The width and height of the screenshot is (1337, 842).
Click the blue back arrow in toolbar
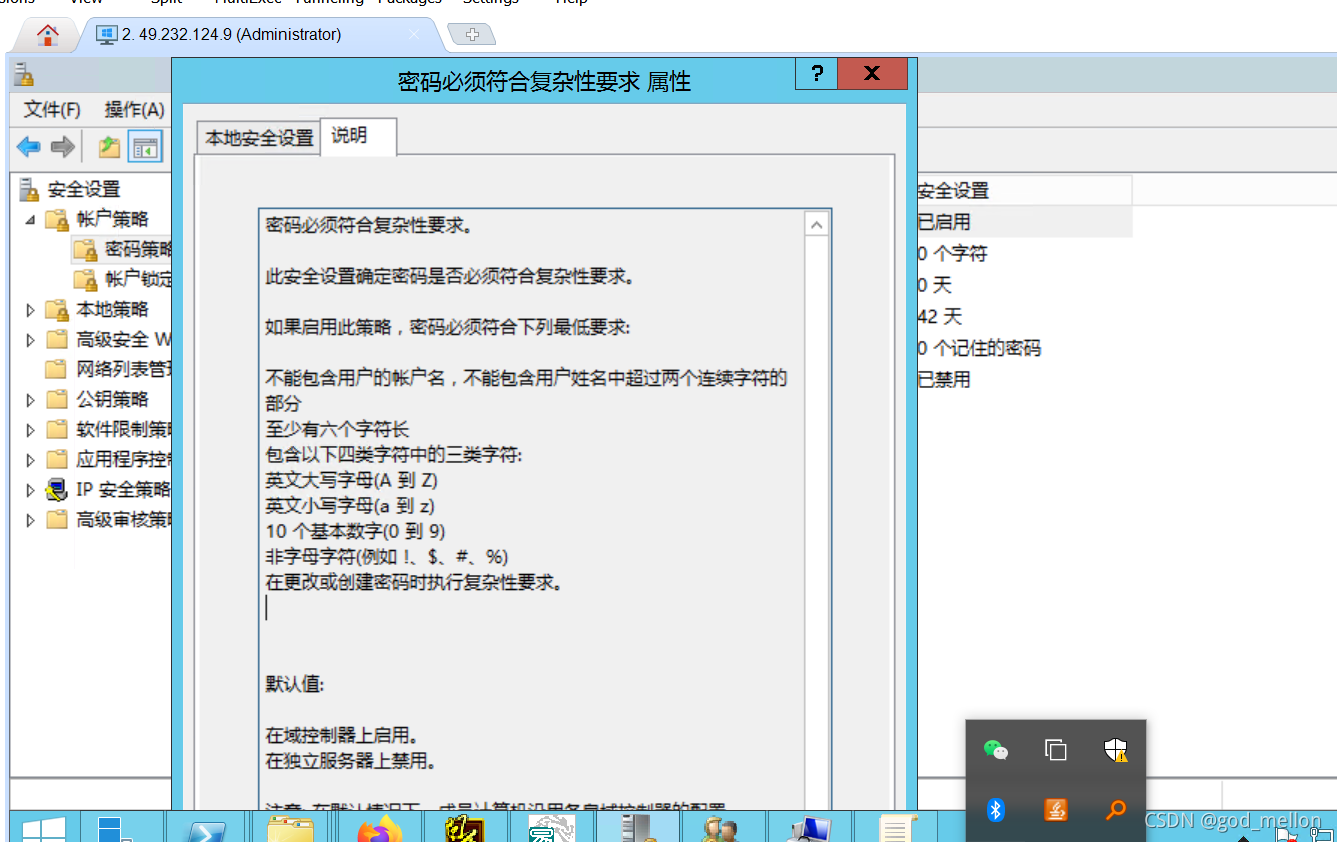coord(29,148)
